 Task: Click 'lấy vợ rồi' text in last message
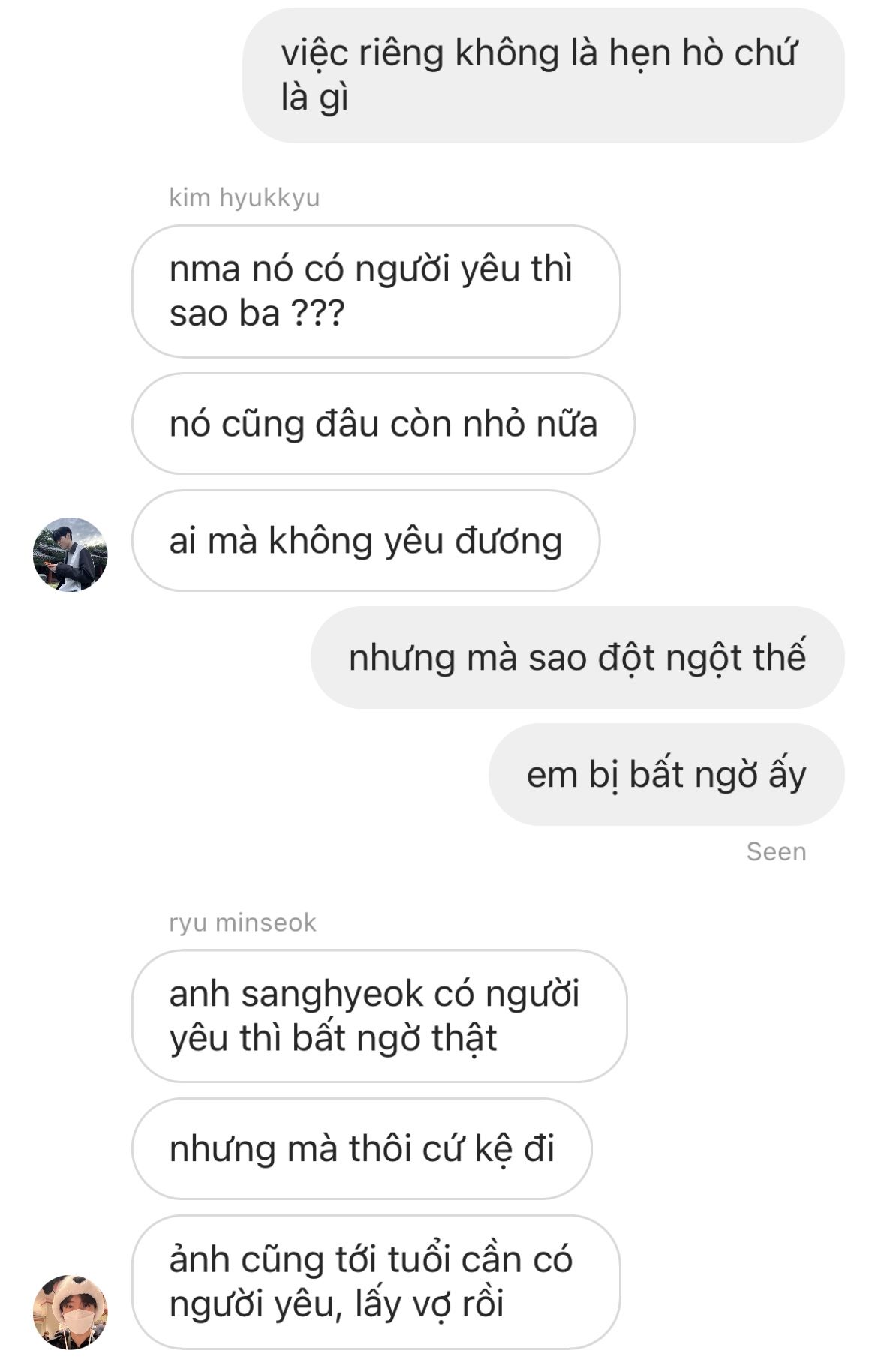(x=429, y=1305)
